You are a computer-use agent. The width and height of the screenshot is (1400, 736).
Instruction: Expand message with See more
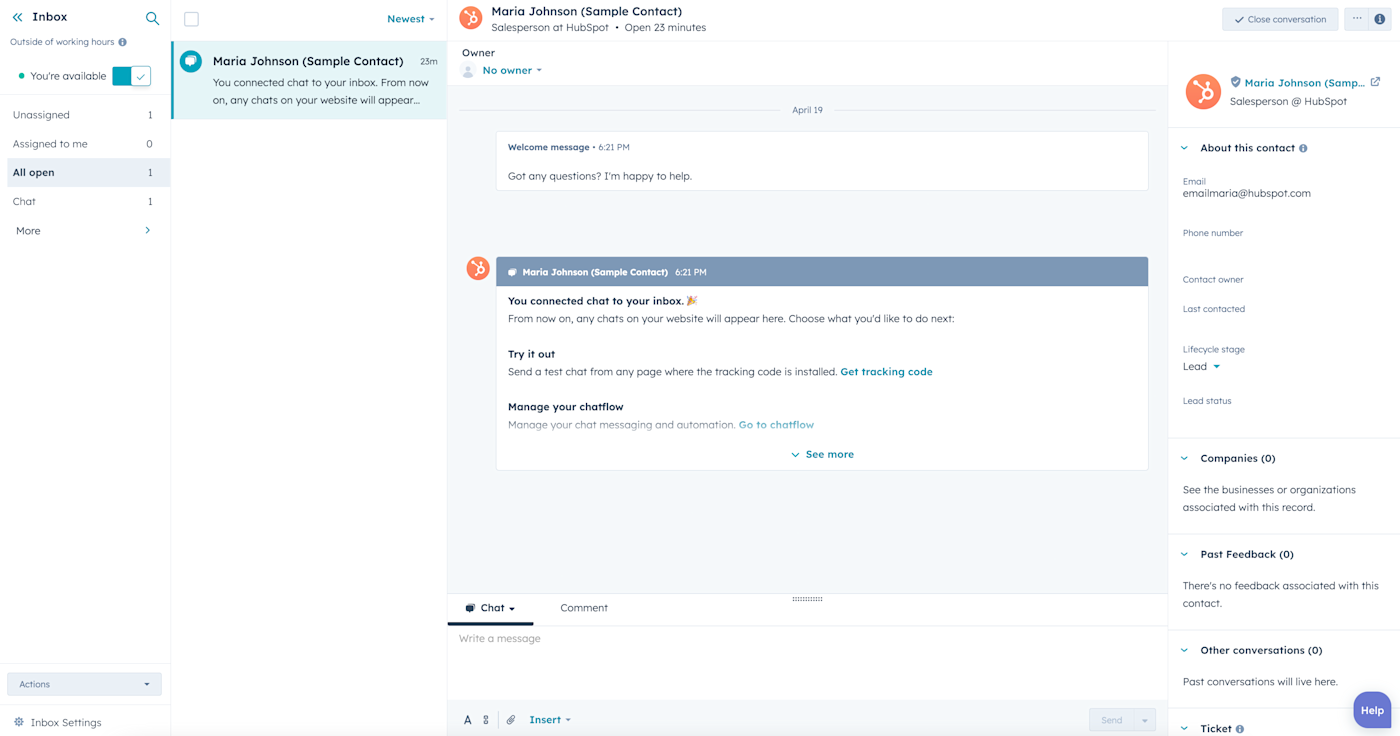click(x=822, y=454)
